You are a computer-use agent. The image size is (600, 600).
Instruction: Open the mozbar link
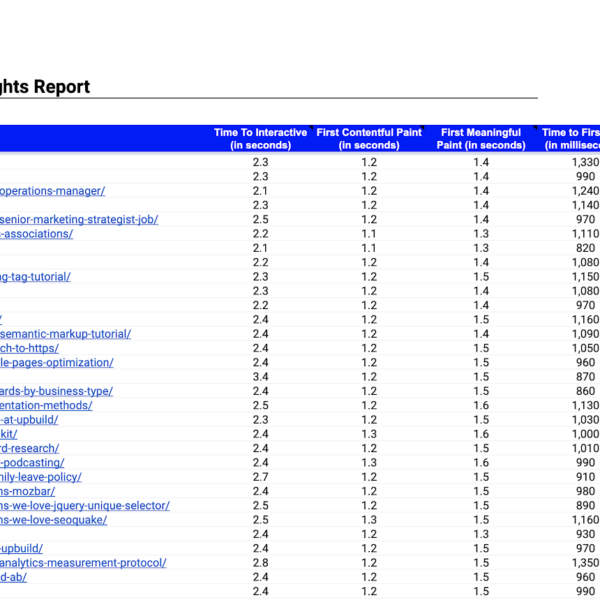27,492
